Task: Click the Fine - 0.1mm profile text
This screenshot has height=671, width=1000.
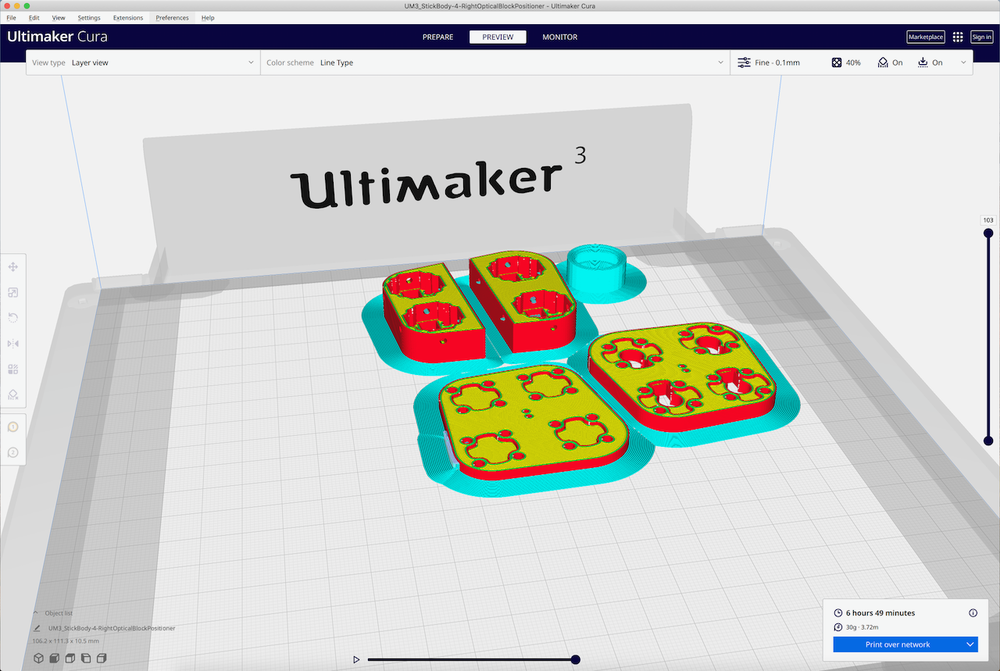Action: 777,63
